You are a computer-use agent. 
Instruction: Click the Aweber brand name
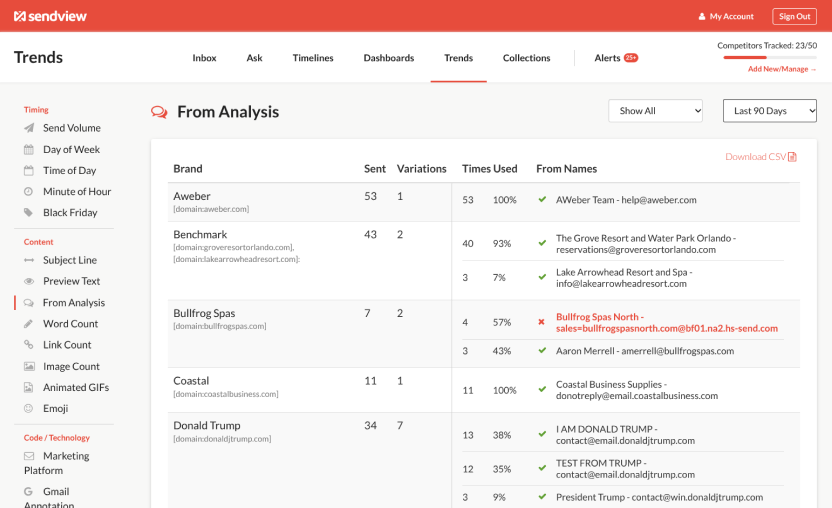192,196
